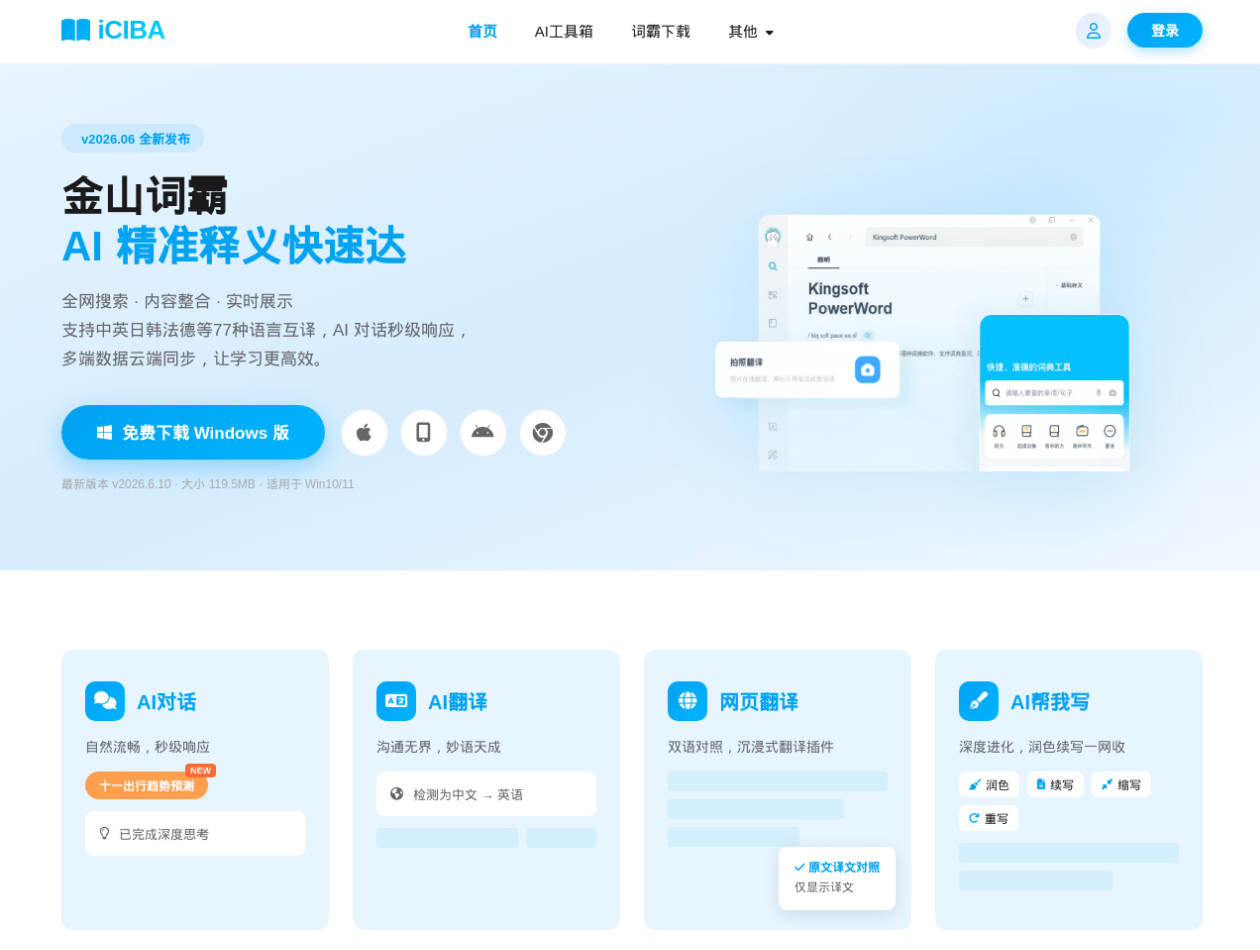Click the 网页翻译 globe icon
1260x950 pixels.
click(x=688, y=701)
